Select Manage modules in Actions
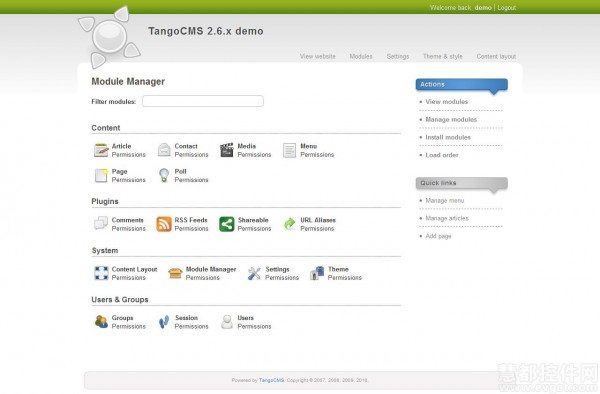Viewport: 600px width, 394px height. (451, 119)
